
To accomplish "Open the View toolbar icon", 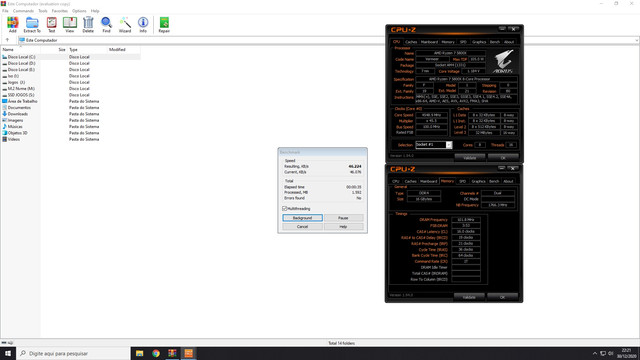I will point(70,23).
